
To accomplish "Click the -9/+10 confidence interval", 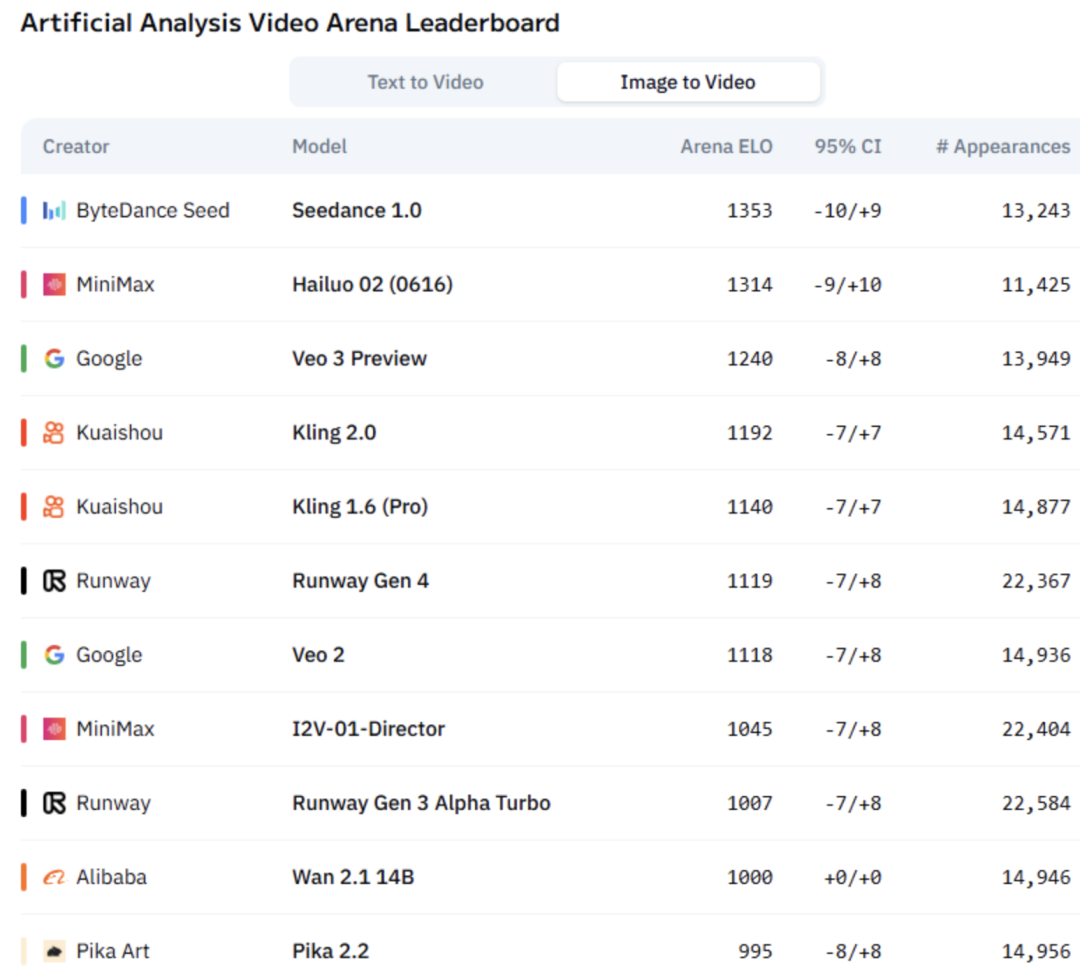I will [847, 285].
